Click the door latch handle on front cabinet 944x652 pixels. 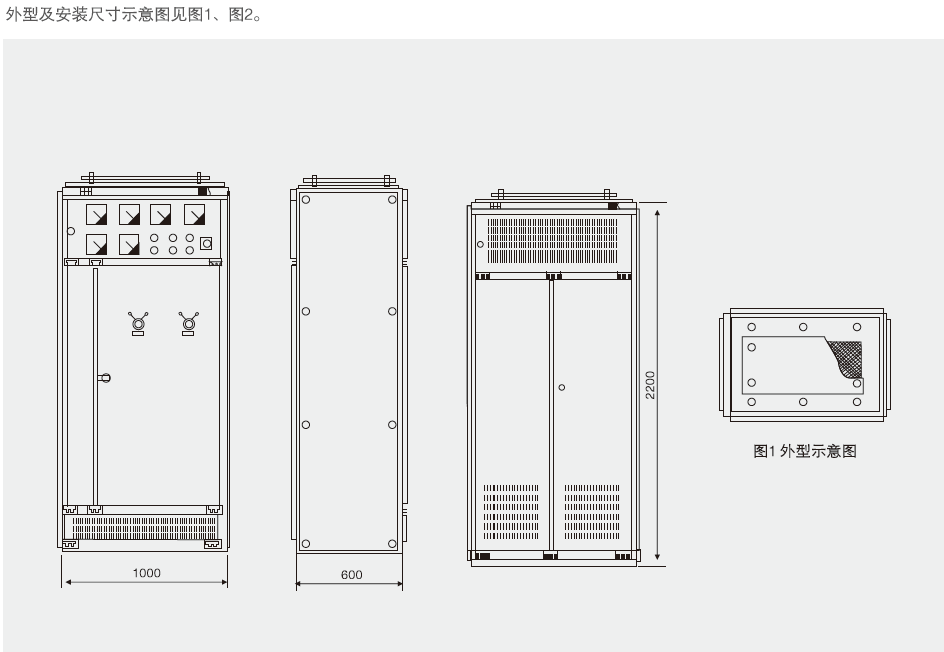coord(105,377)
